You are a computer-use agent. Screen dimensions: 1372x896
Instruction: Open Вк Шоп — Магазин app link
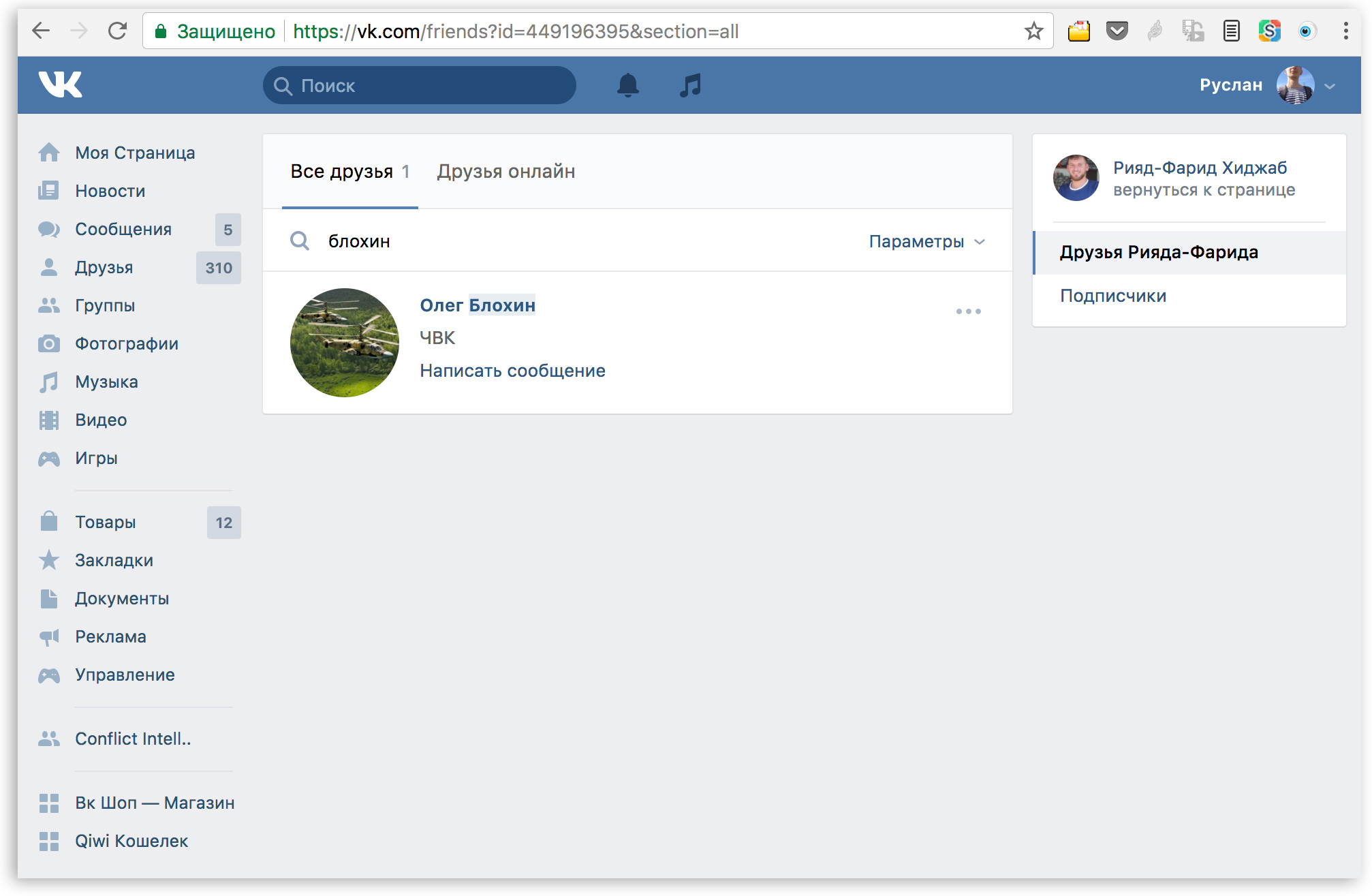pos(155,803)
